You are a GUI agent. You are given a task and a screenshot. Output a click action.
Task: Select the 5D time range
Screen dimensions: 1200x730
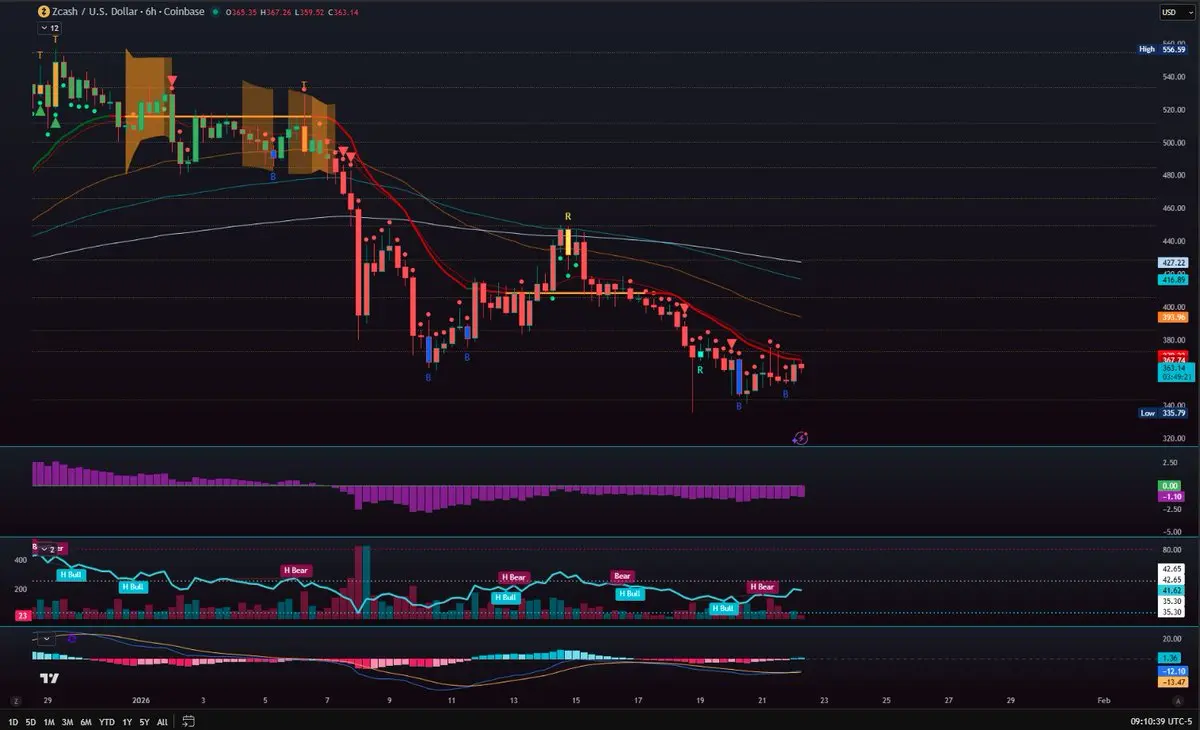pyautogui.click(x=31, y=721)
